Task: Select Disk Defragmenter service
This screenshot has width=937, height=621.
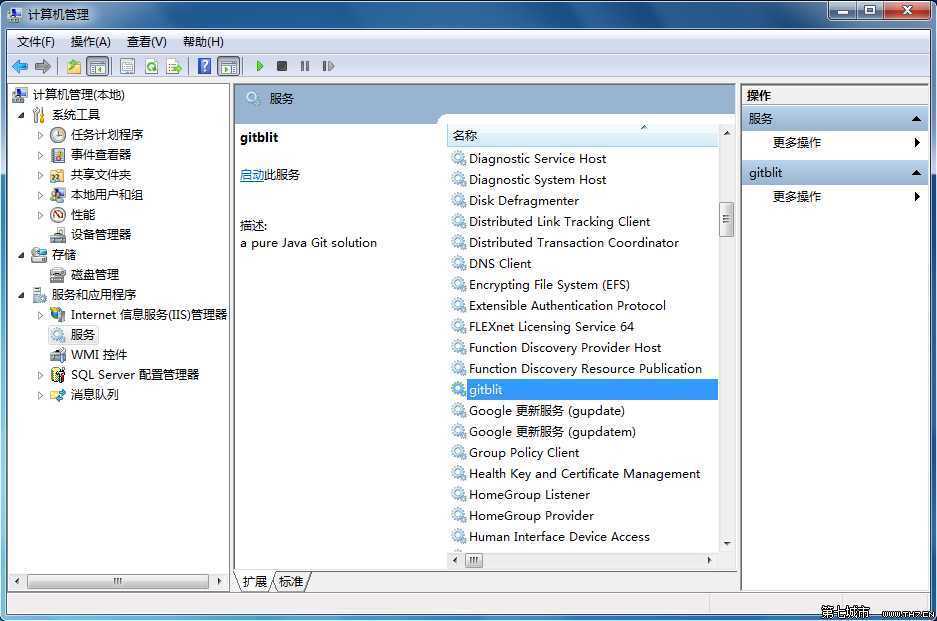Action: tap(524, 200)
